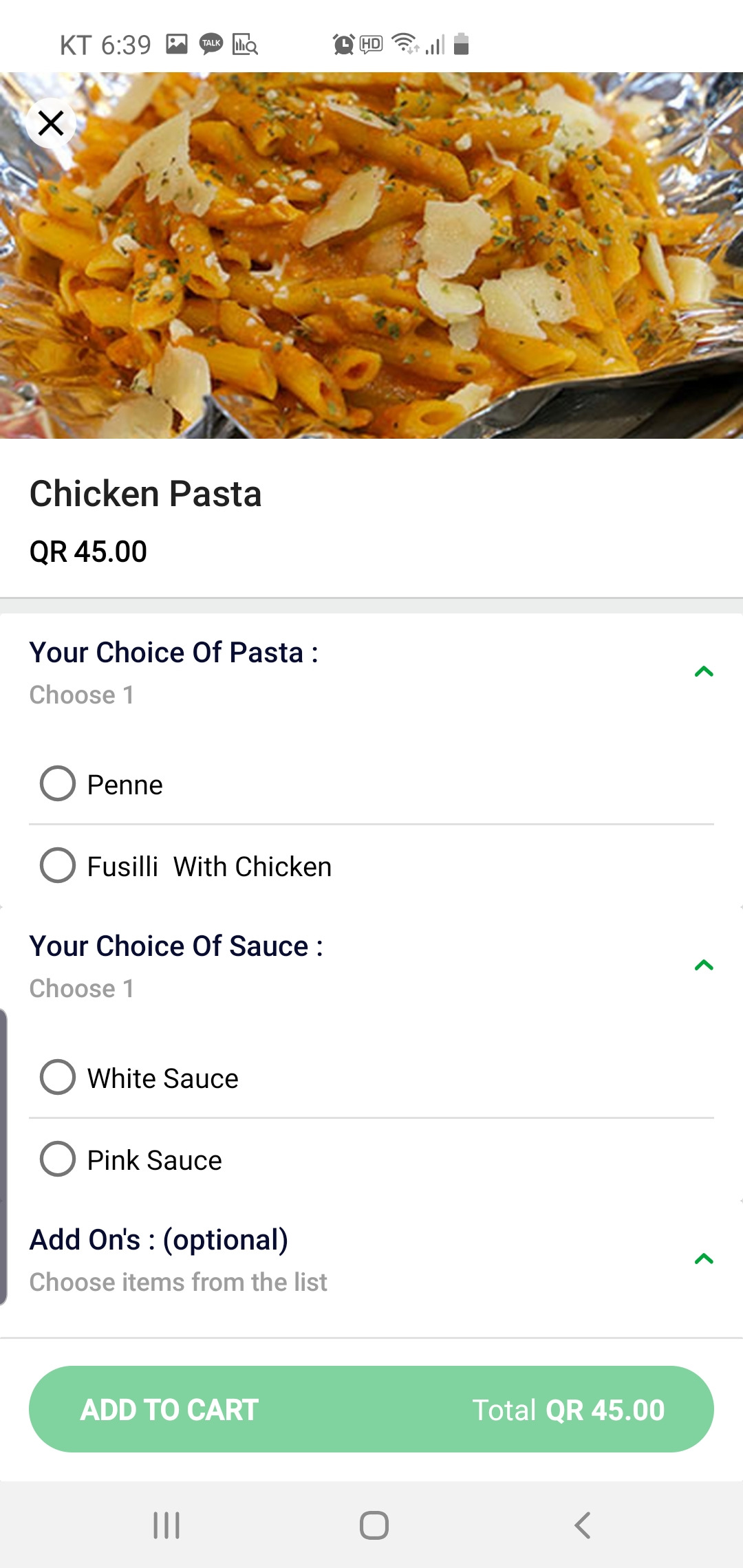Collapse the Add On's optional section

[704, 1259]
